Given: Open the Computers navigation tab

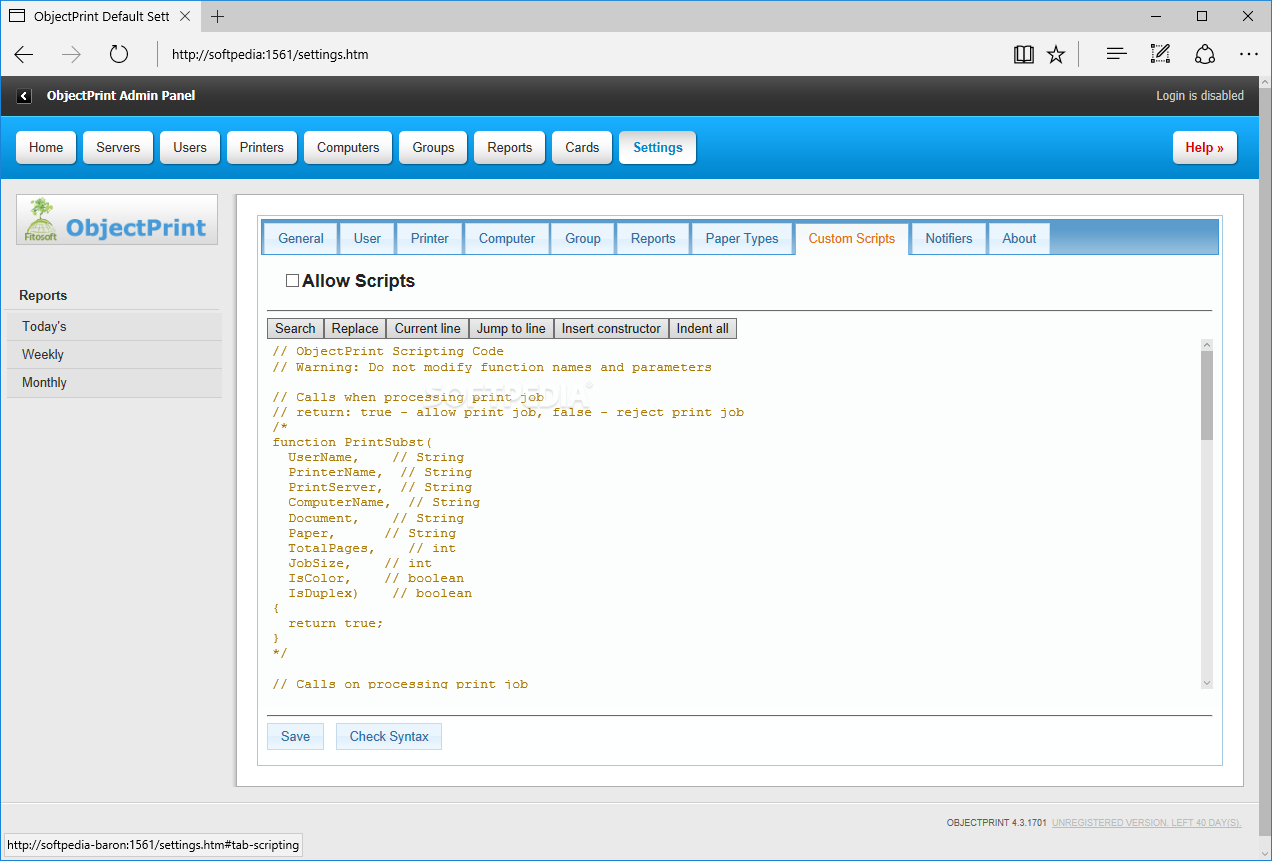Looking at the screenshot, I should [348, 147].
